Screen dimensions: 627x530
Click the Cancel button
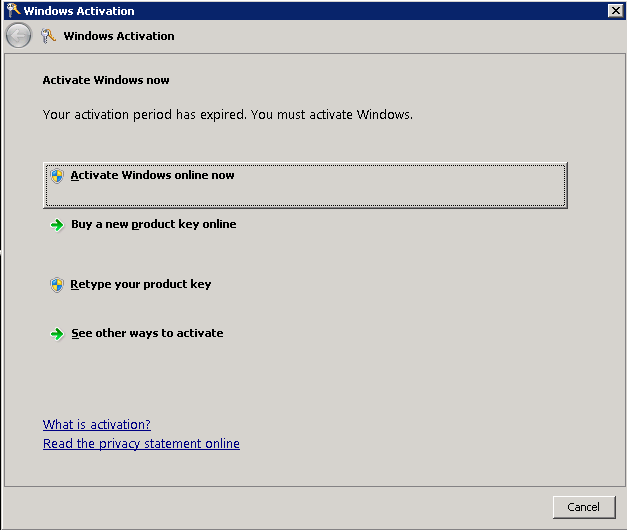coord(584,507)
